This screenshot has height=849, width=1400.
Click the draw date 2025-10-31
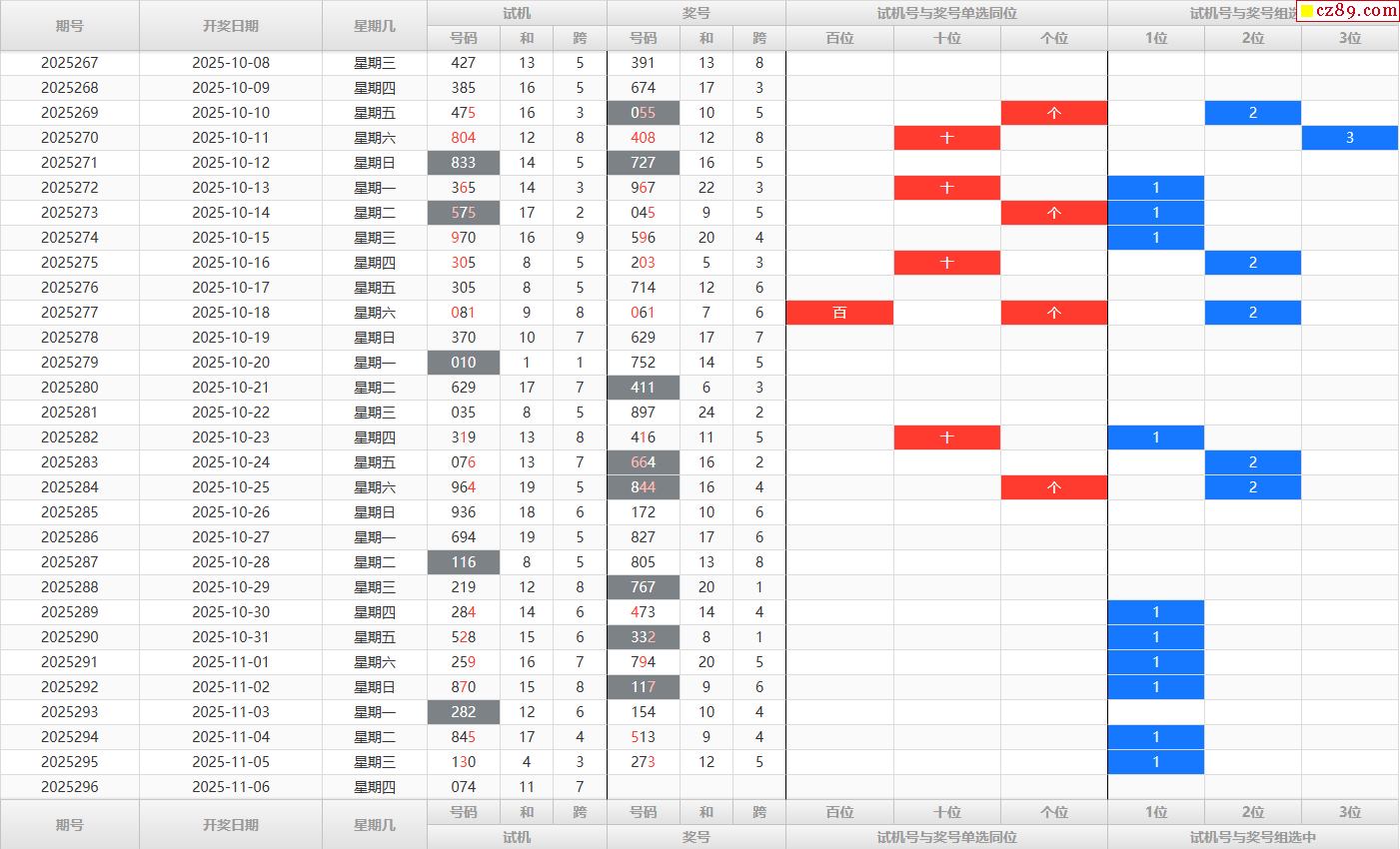[231, 637]
